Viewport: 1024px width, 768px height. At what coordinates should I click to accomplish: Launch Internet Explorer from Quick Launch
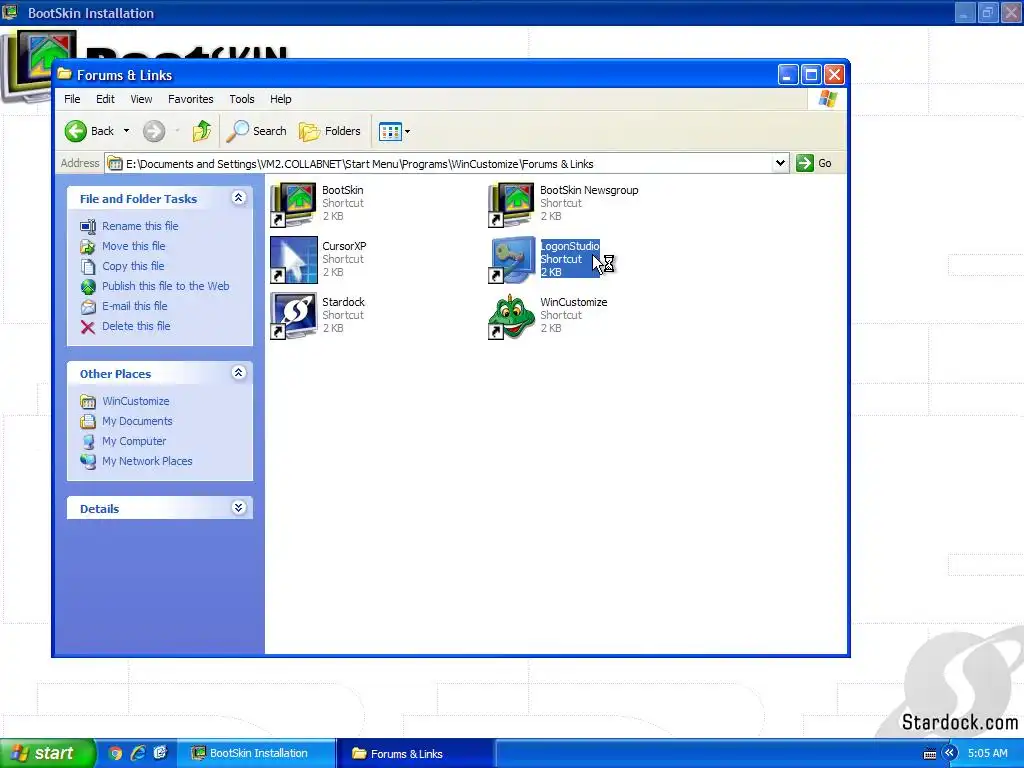point(137,753)
